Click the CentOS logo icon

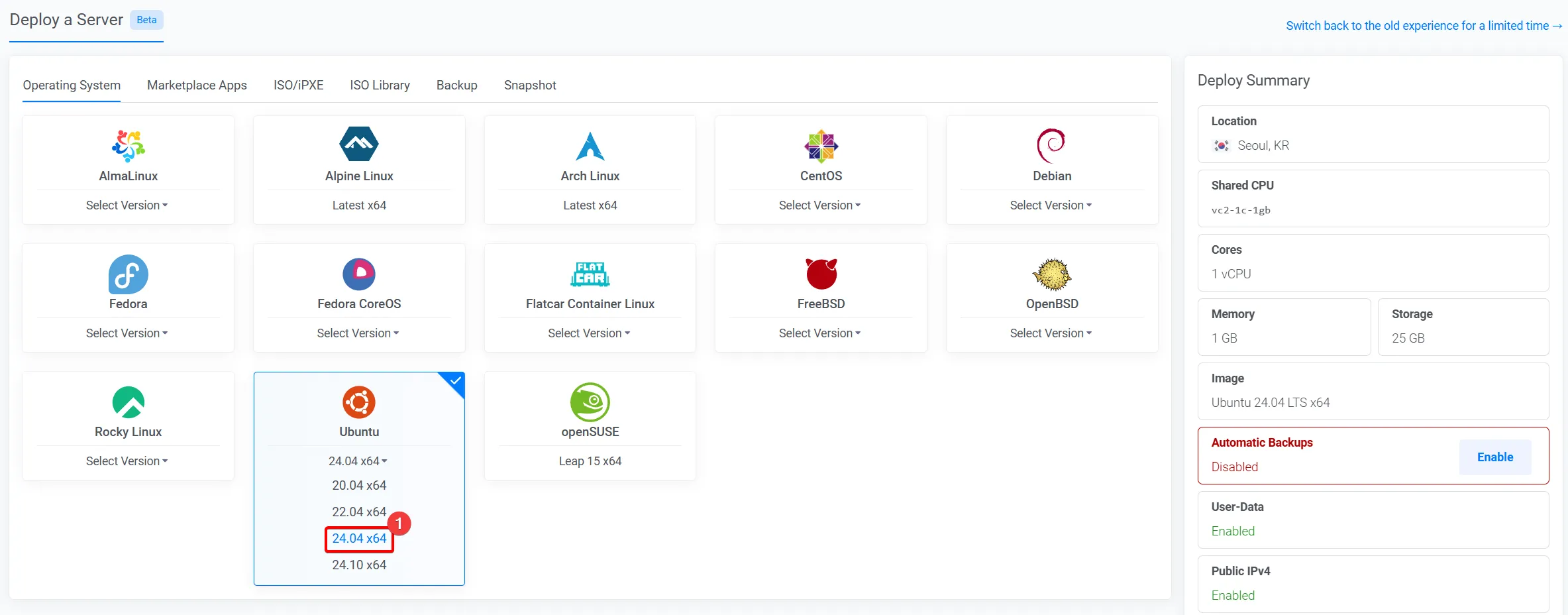[x=821, y=146]
